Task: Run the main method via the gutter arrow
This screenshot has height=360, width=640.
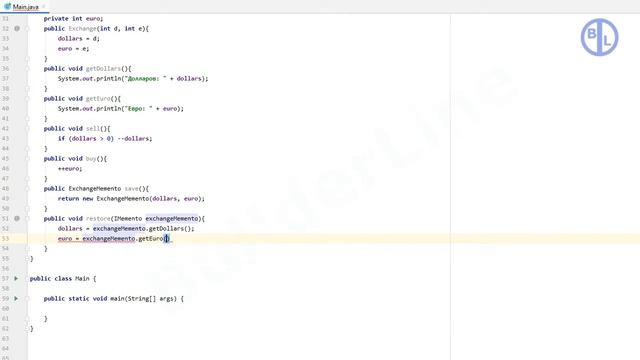Action: (x=16, y=298)
